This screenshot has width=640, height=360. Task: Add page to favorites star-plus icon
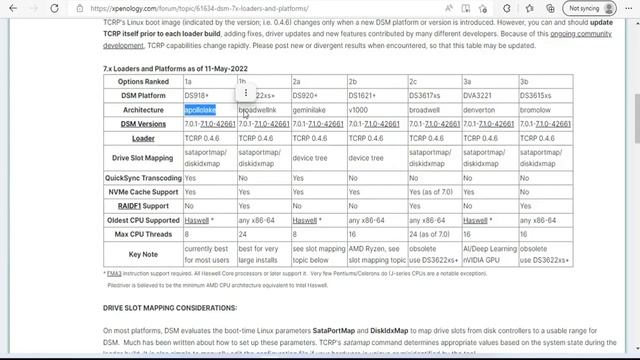coord(483,8)
